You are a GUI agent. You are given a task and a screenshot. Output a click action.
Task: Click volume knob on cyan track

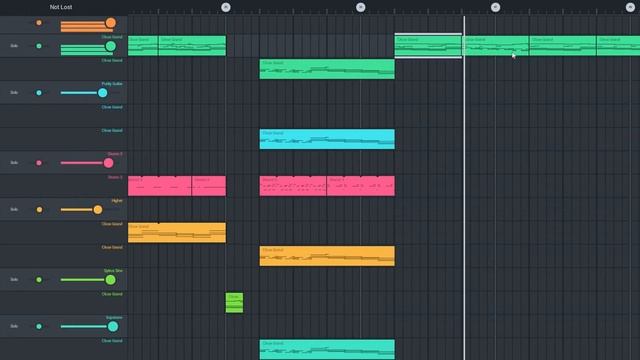pyautogui.click(x=103, y=93)
